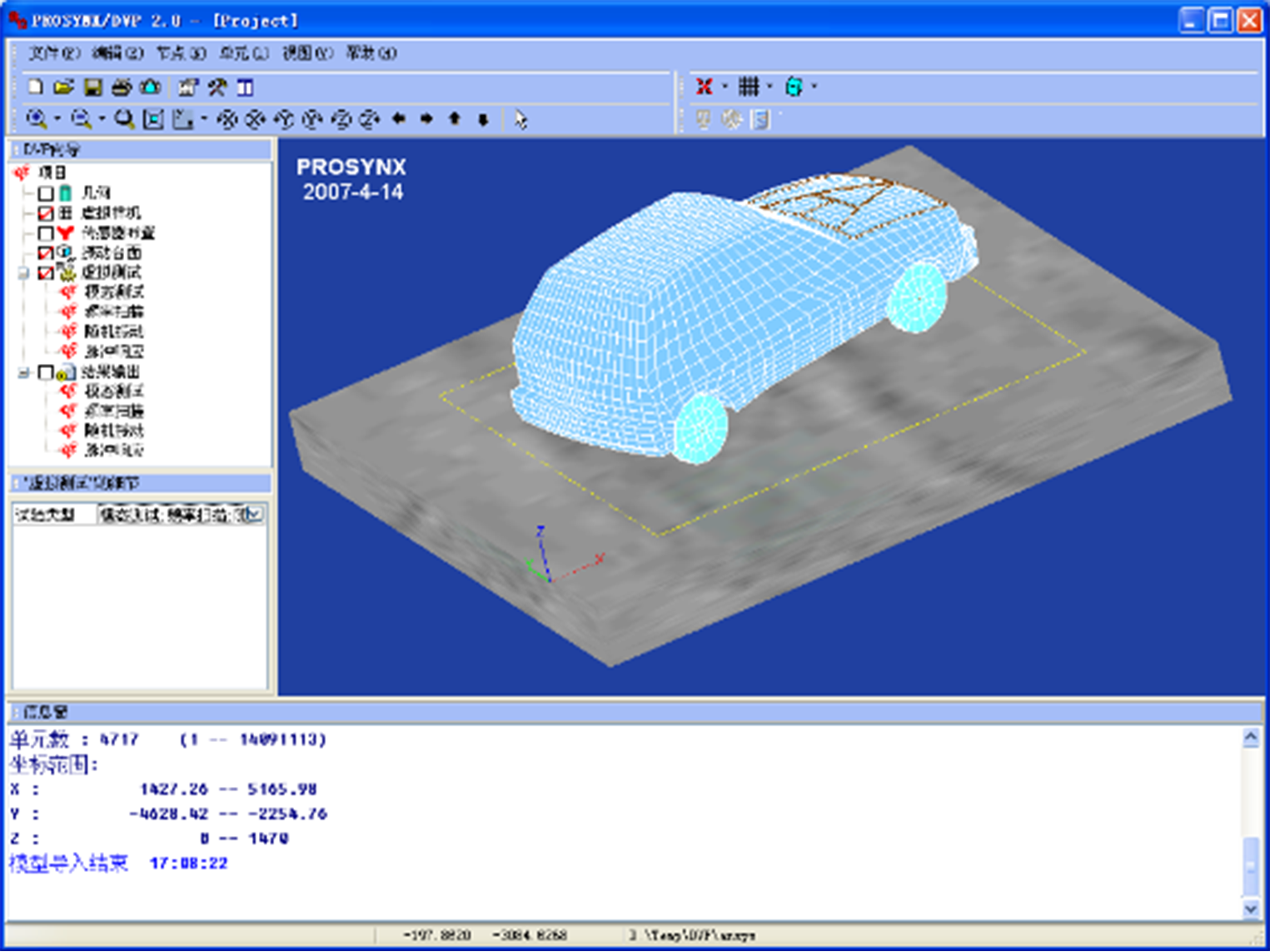Image resolution: width=1270 pixels, height=952 pixels.
Task: Open the test type dropdown in details panel
Action: (x=255, y=514)
